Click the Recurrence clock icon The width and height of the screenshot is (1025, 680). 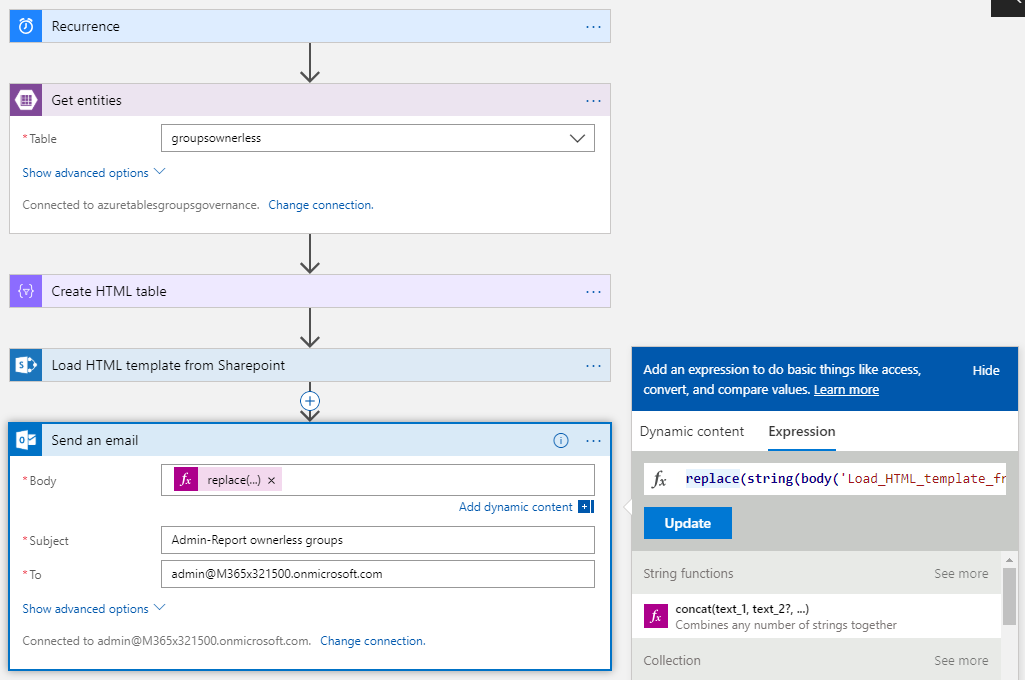[26, 26]
